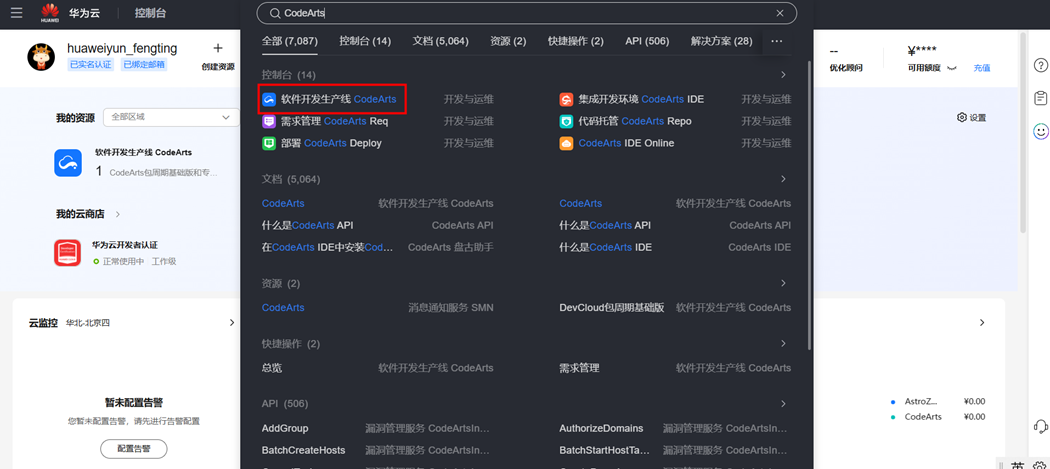The height and width of the screenshot is (469, 1050).
Task: Click the page scrollbar at far right
Action: pos(1023,134)
